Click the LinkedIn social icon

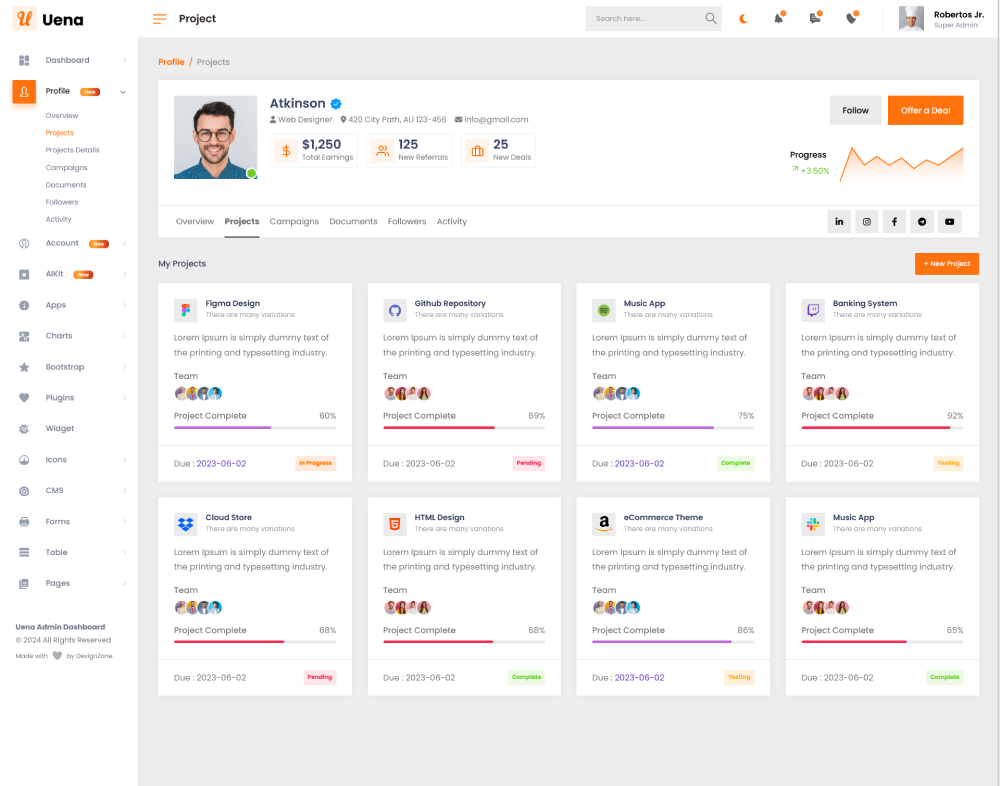coord(839,222)
